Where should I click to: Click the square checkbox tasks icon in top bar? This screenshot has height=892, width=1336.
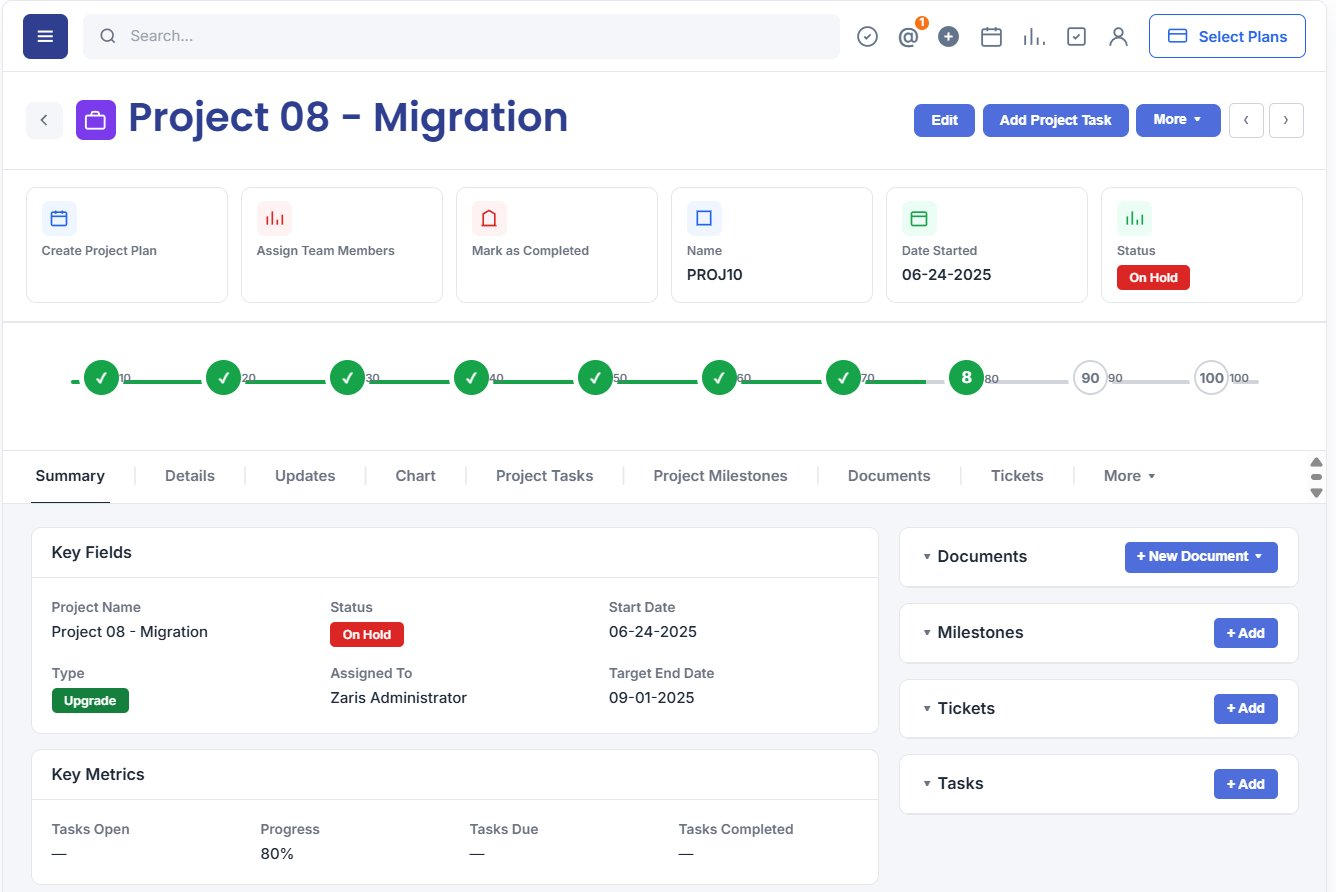tap(1076, 37)
